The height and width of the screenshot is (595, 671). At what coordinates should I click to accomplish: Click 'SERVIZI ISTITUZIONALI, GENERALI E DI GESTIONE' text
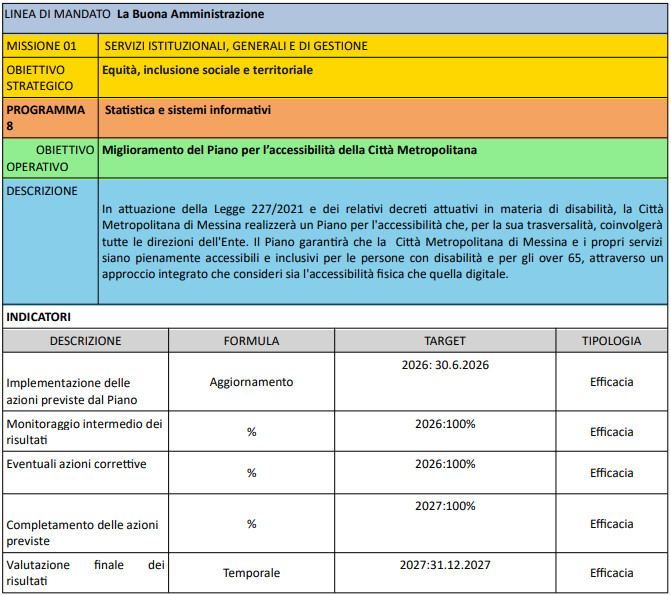pyautogui.click(x=236, y=46)
